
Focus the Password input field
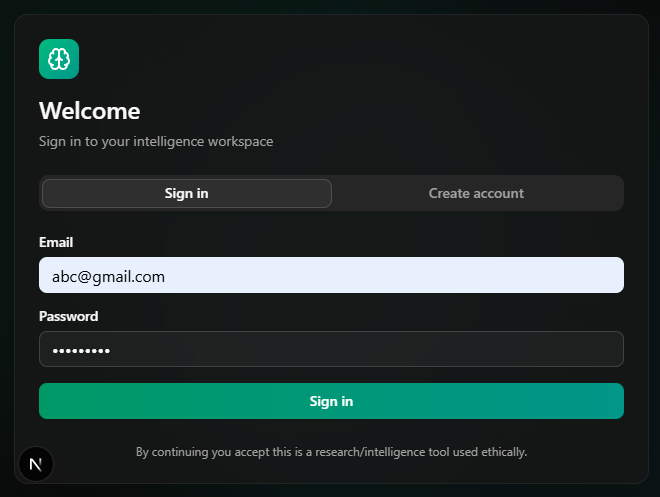pos(331,349)
